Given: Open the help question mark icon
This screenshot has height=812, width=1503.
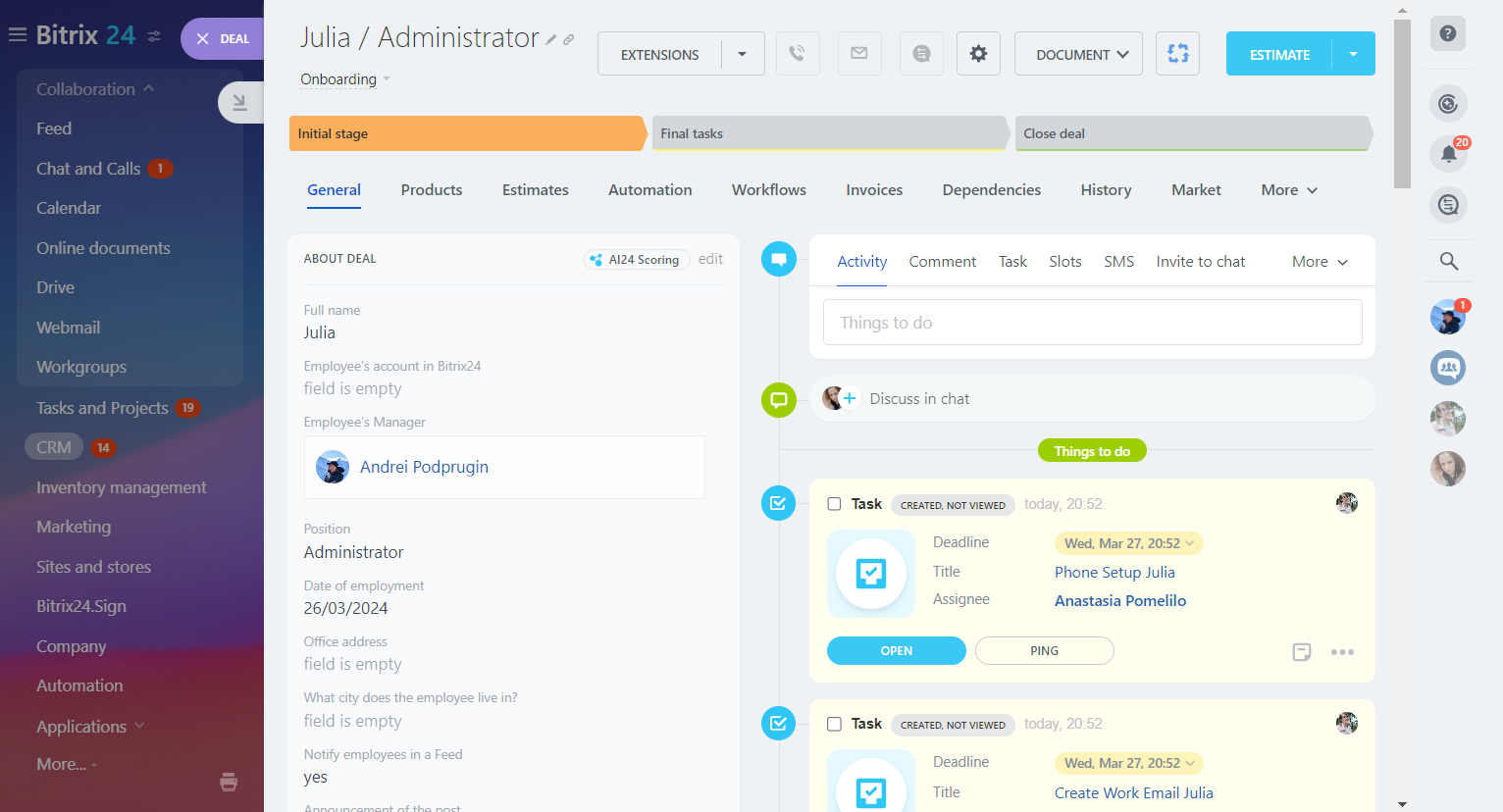Looking at the screenshot, I should [1448, 33].
